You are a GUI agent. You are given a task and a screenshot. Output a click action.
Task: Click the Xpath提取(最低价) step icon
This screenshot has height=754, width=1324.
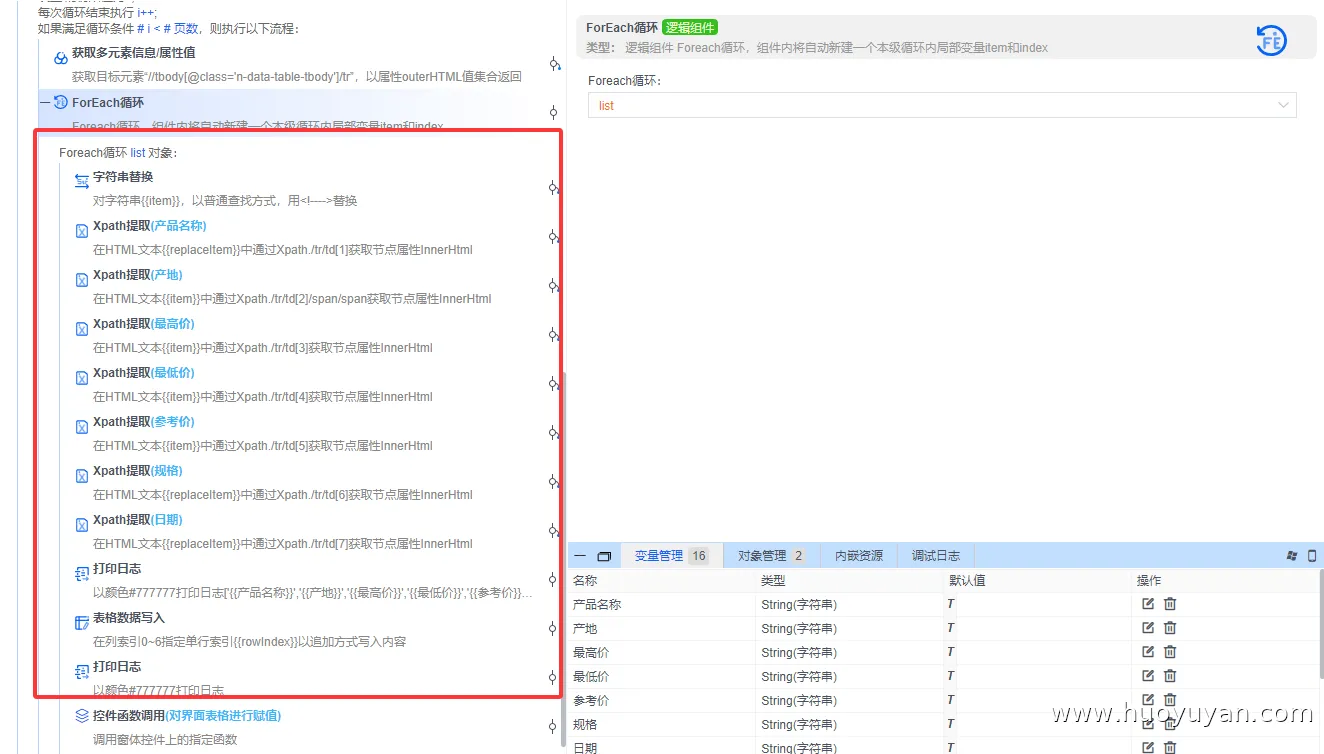click(x=82, y=378)
